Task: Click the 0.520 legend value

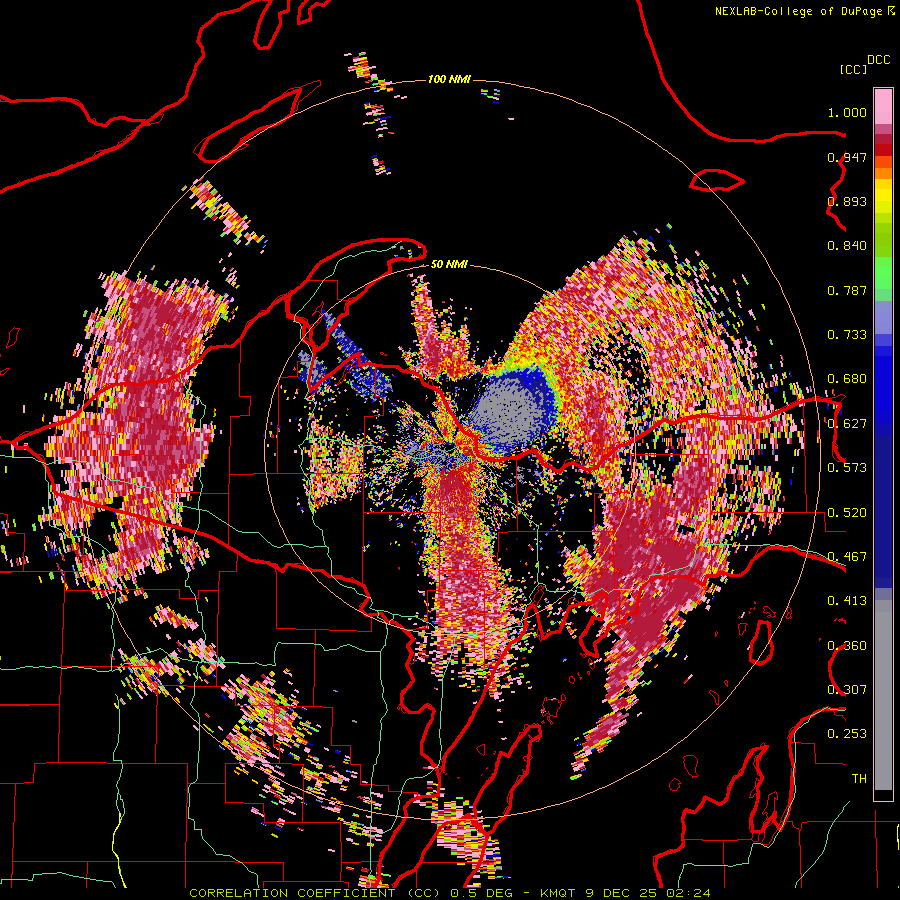Action: [x=847, y=513]
